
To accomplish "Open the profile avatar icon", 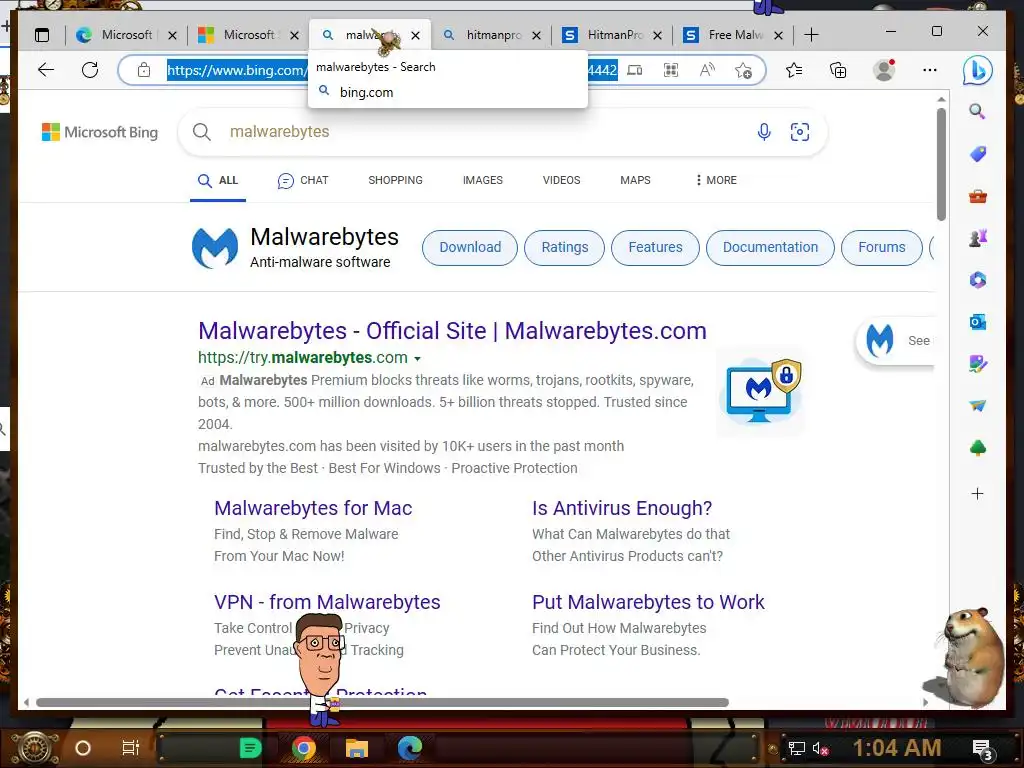I will coord(884,70).
